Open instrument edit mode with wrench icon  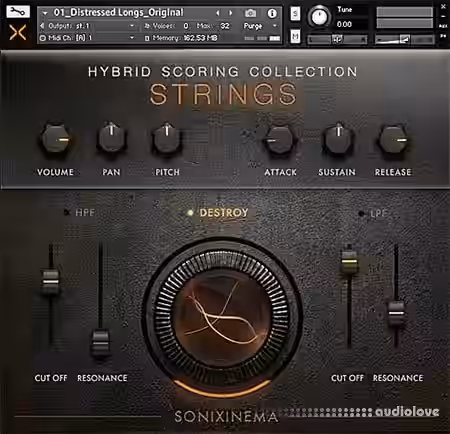(x=18, y=12)
